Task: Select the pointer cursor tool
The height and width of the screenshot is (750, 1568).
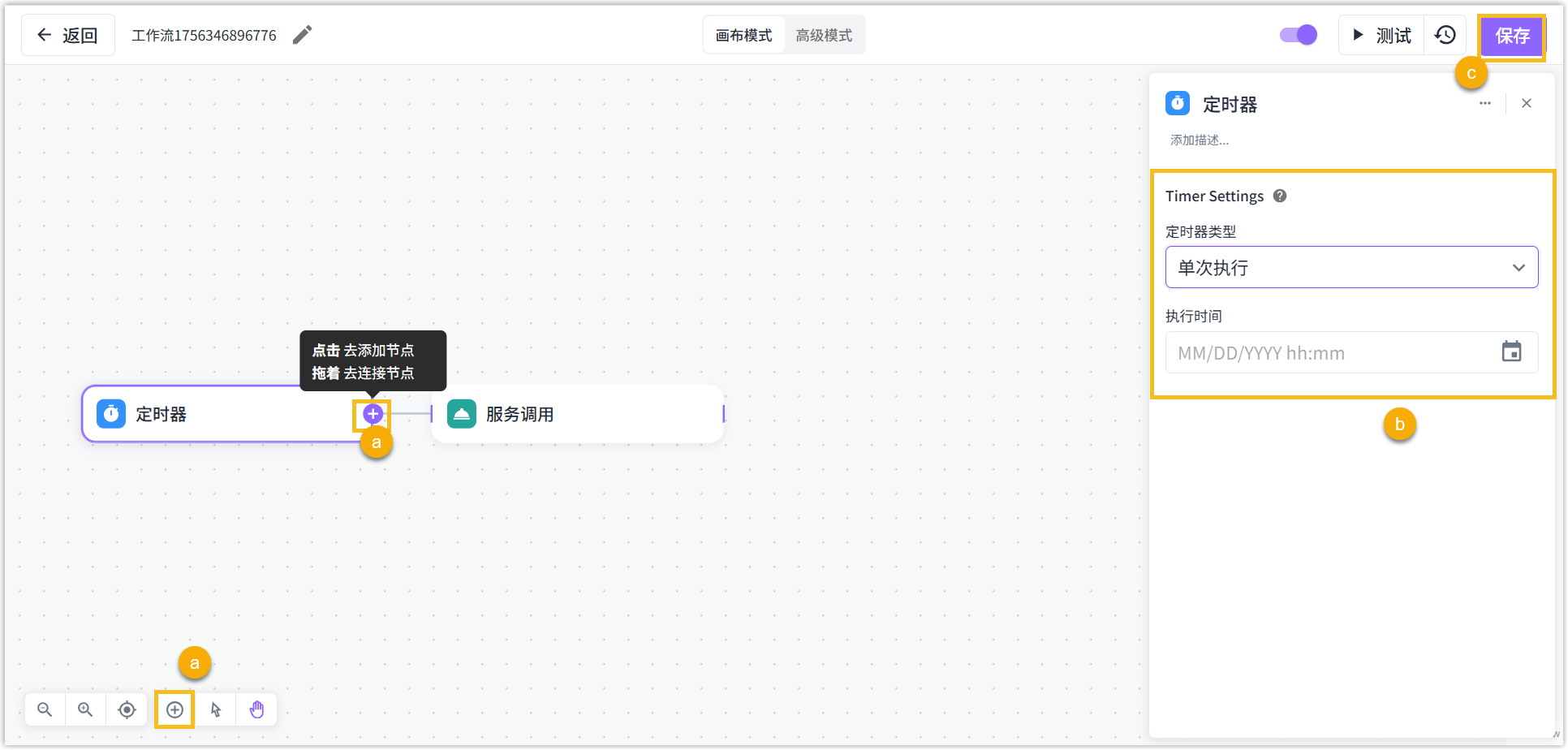Action: [x=216, y=709]
